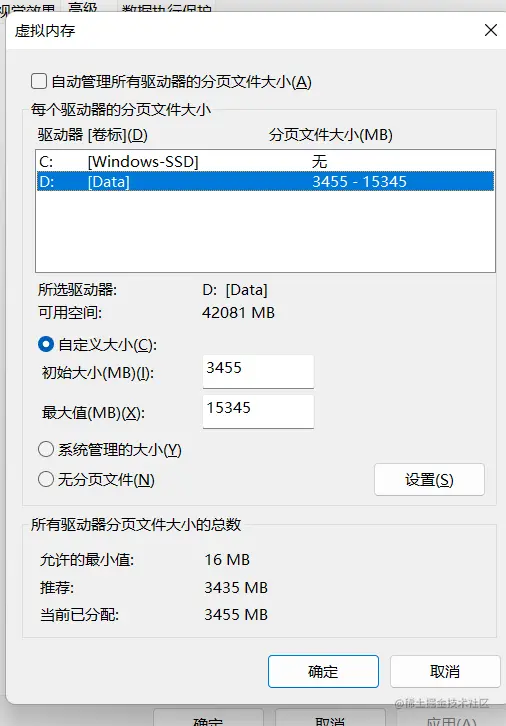This screenshot has height=726, width=506.
Task: Choose the 系统管理的大小 radio option
Action: [46, 450]
